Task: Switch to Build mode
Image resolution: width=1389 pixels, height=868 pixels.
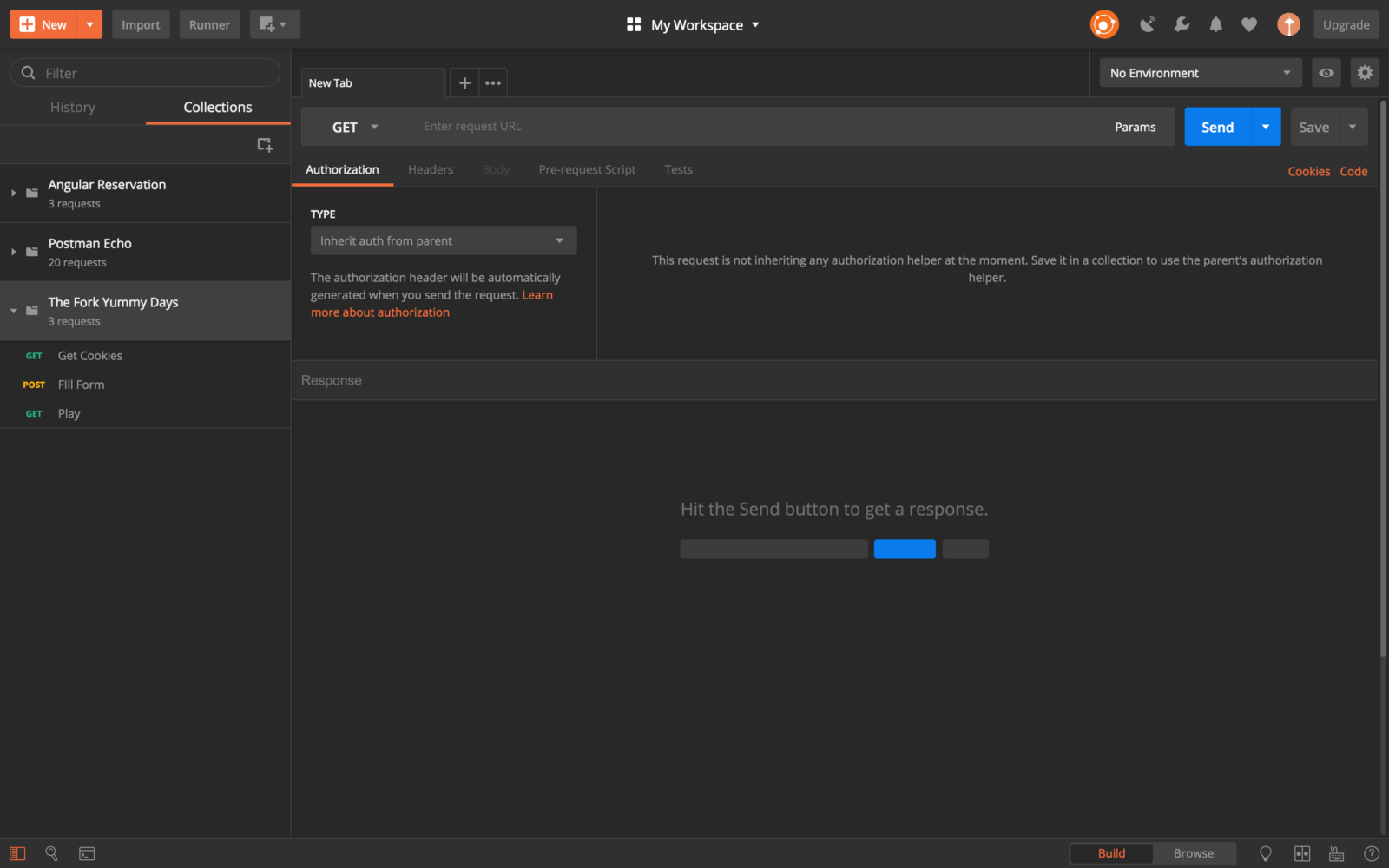Action: [x=1111, y=853]
